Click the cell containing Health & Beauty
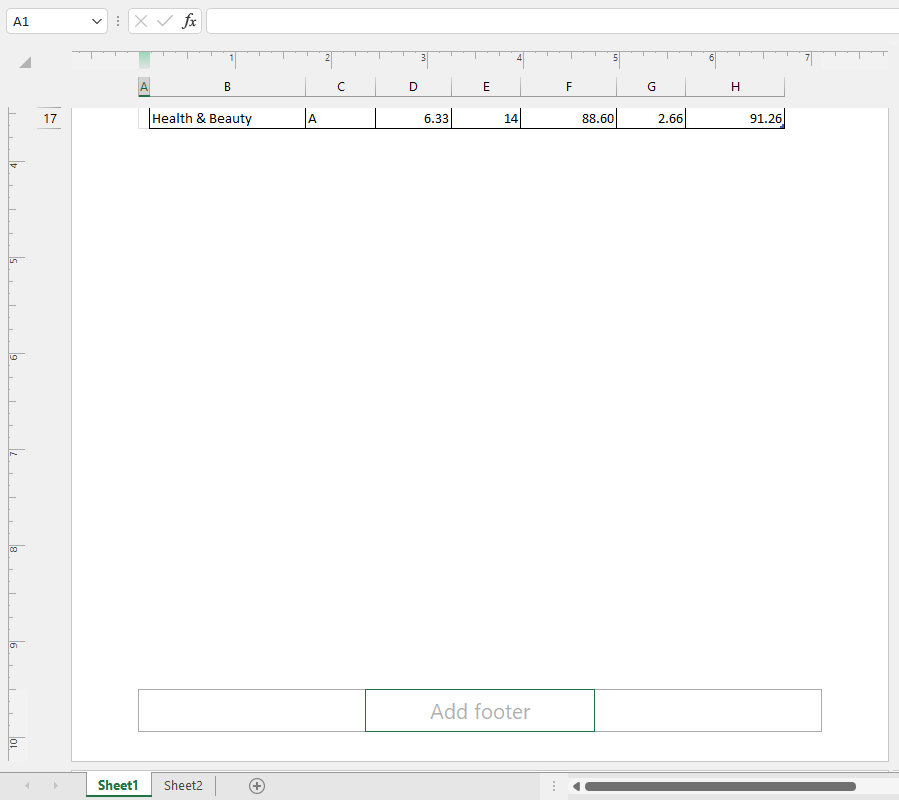Viewport: 899px width, 800px height. 225,118
